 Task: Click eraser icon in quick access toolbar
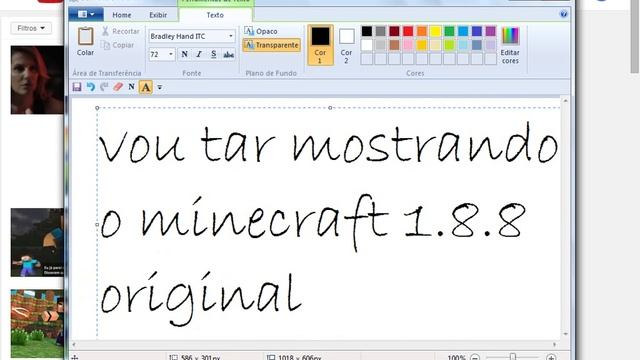click(x=118, y=87)
